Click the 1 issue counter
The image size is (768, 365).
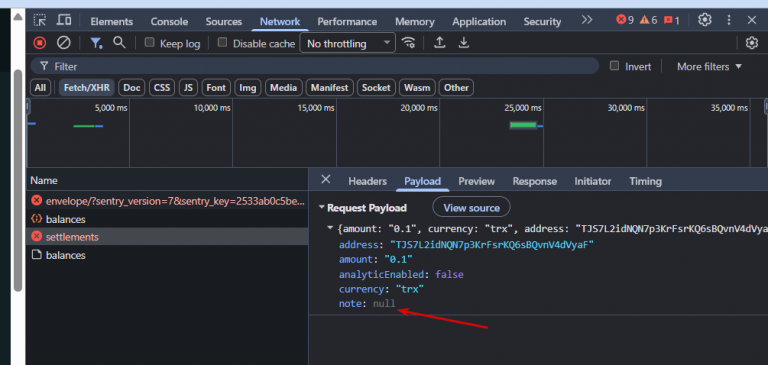click(x=672, y=20)
